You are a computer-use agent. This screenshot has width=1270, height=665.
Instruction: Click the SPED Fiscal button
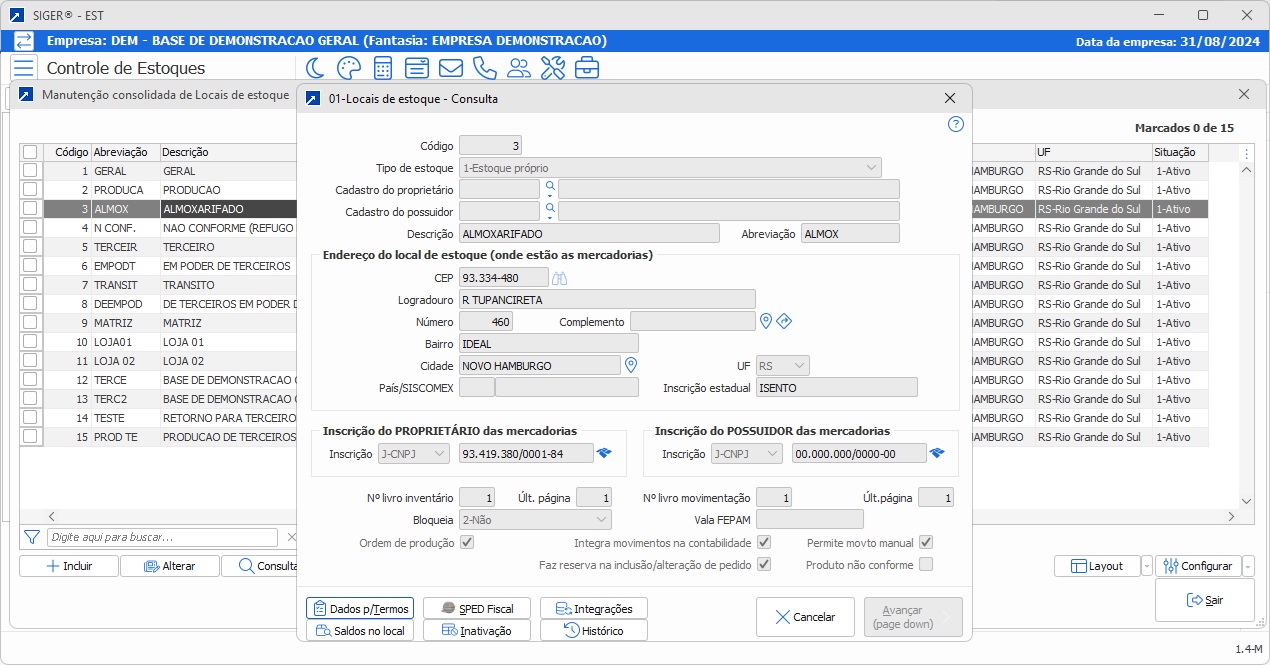pyautogui.click(x=477, y=609)
